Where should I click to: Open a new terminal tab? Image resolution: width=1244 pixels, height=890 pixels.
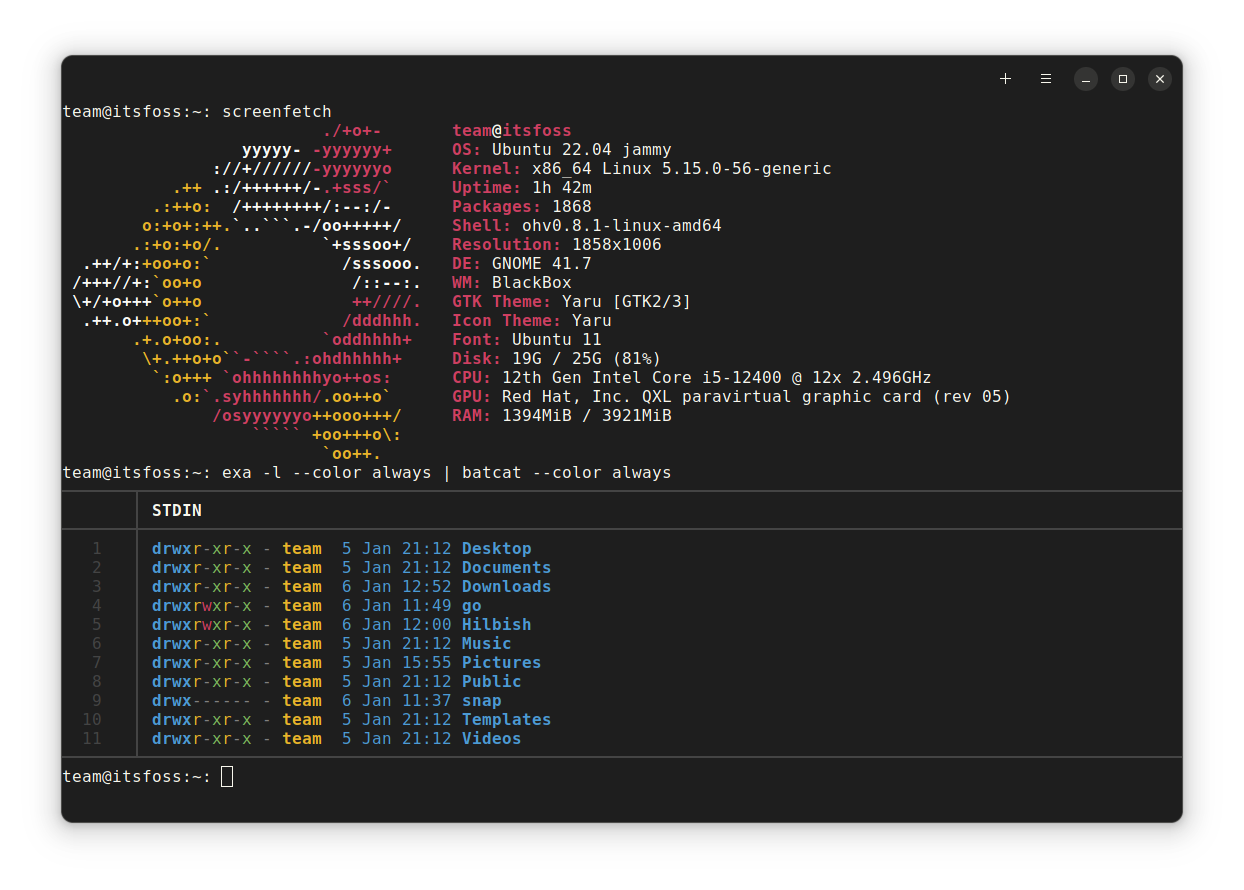pyautogui.click(x=1005, y=78)
